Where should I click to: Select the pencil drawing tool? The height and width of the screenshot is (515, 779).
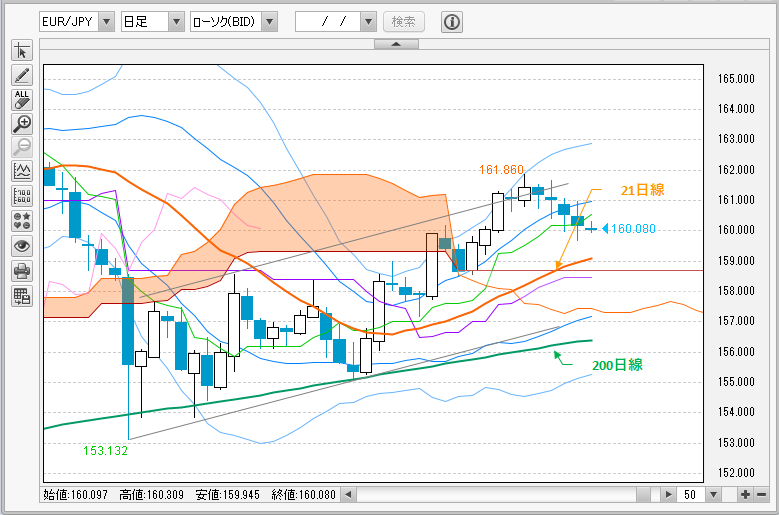click(22, 75)
